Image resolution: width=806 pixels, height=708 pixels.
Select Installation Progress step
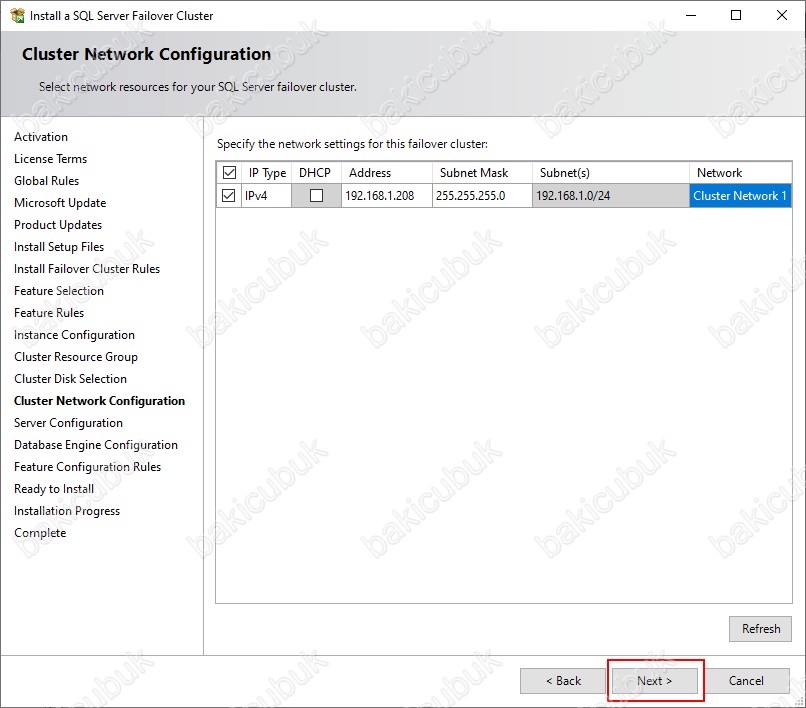coord(67,511)
